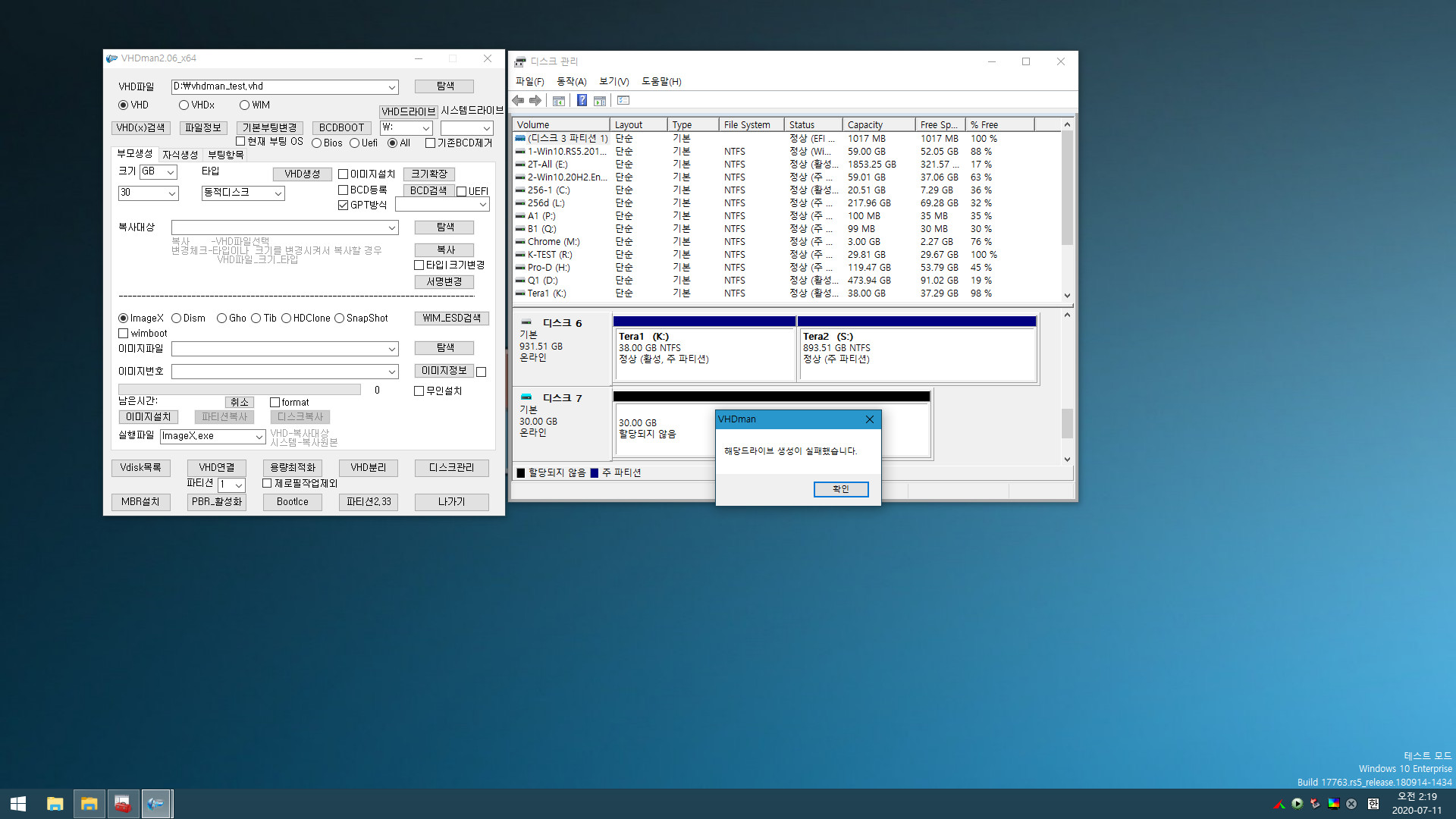Close the VHDman error dialog with X
This screenshot has height=819, width=1456.
870,419
